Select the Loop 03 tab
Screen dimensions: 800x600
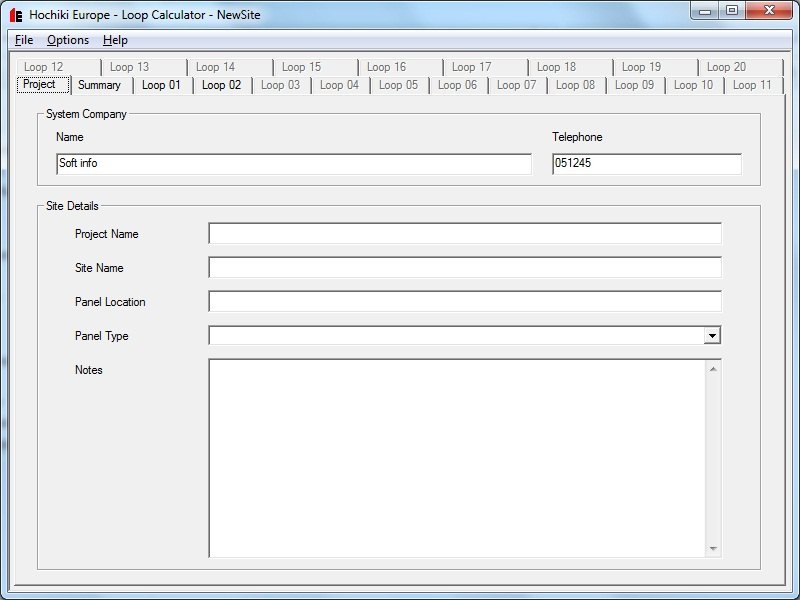pyautogui.click(x=281, y=85)
